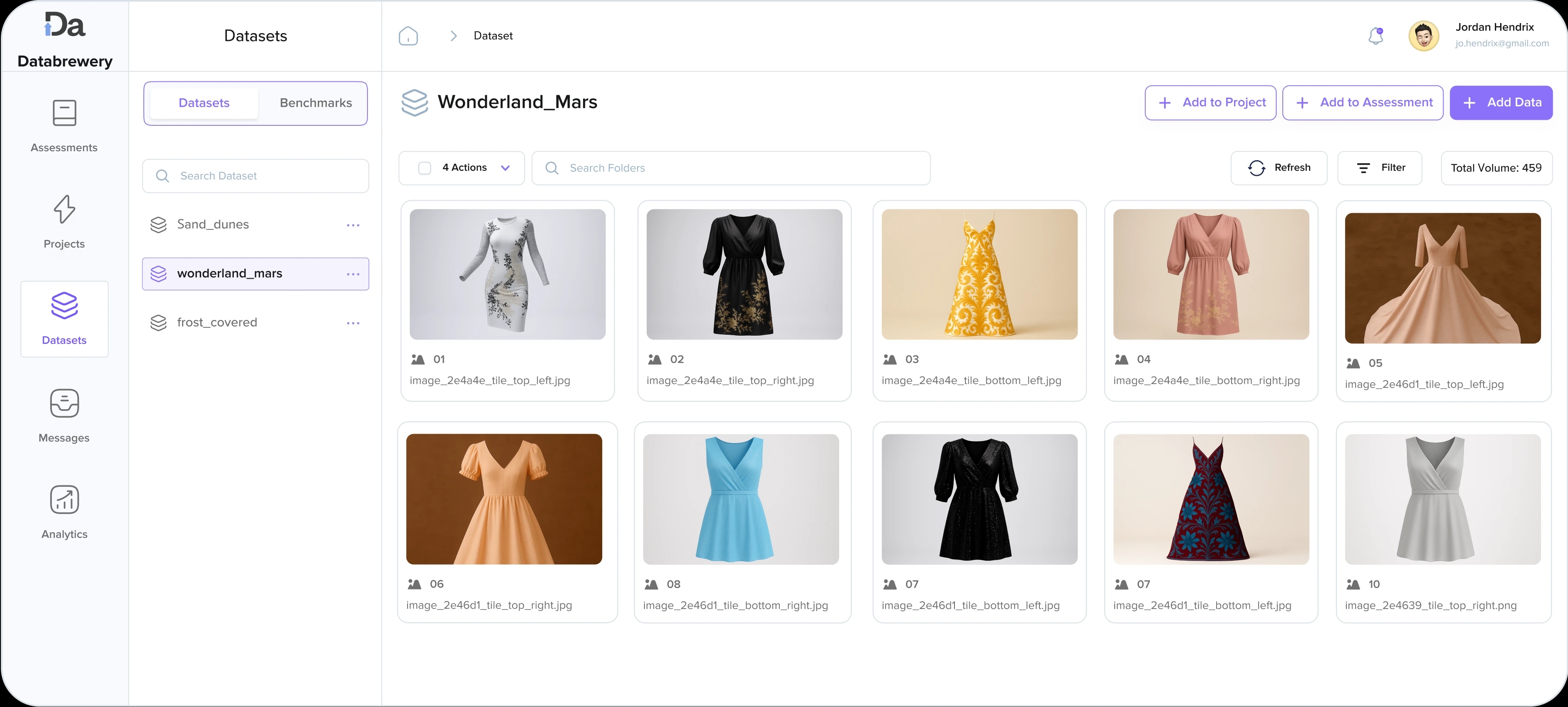
Task: Open the notifications bell icon
Action: tap(1376, 36)
